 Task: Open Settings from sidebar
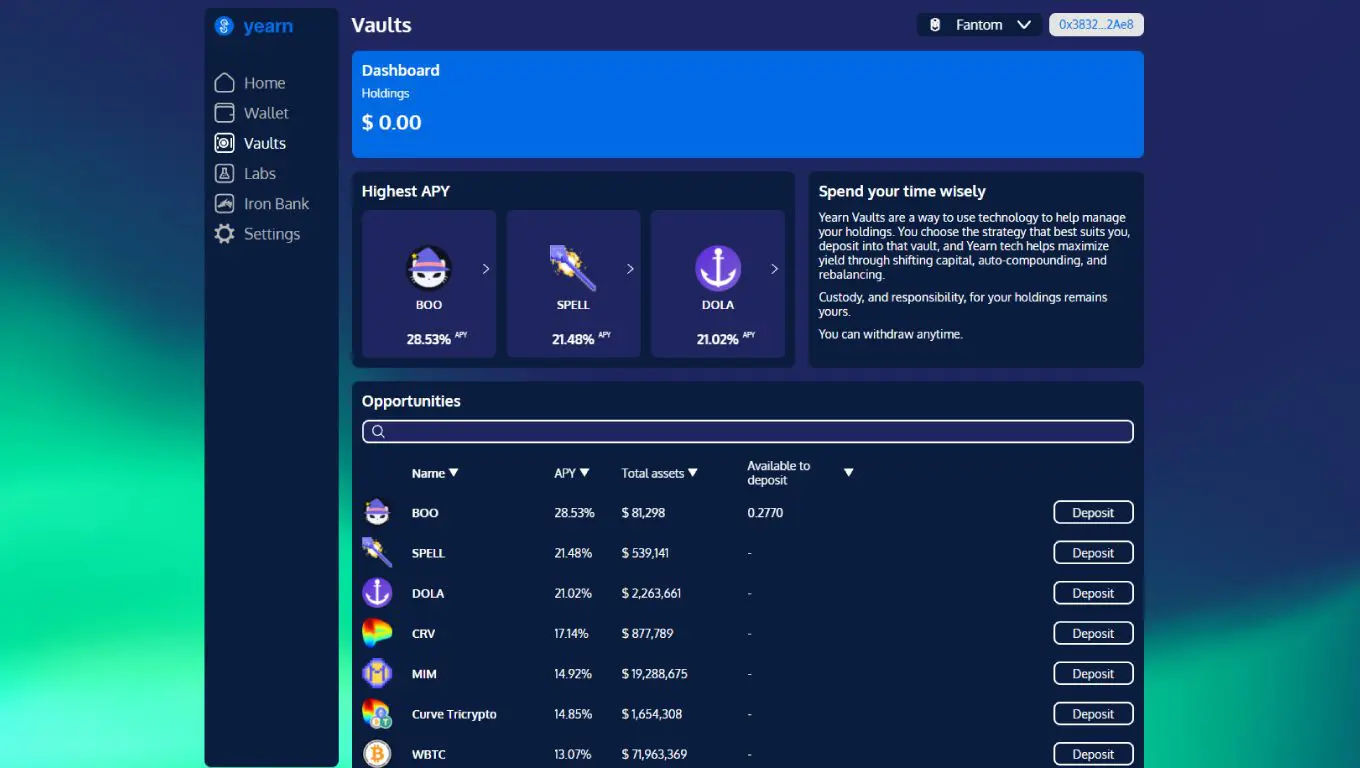[x=272, y=234]
